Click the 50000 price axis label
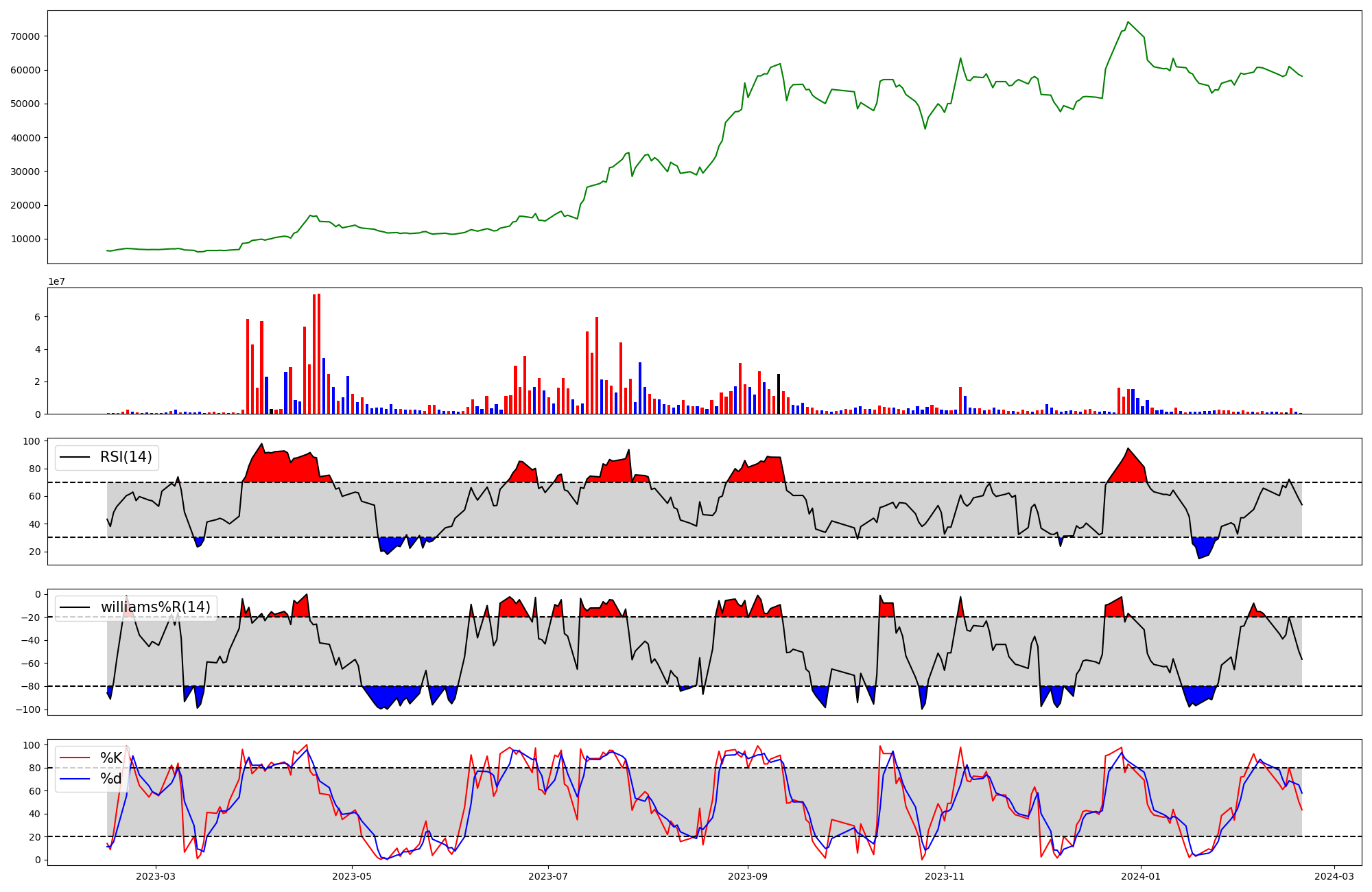1372x892 pixels. click(25, 104)
